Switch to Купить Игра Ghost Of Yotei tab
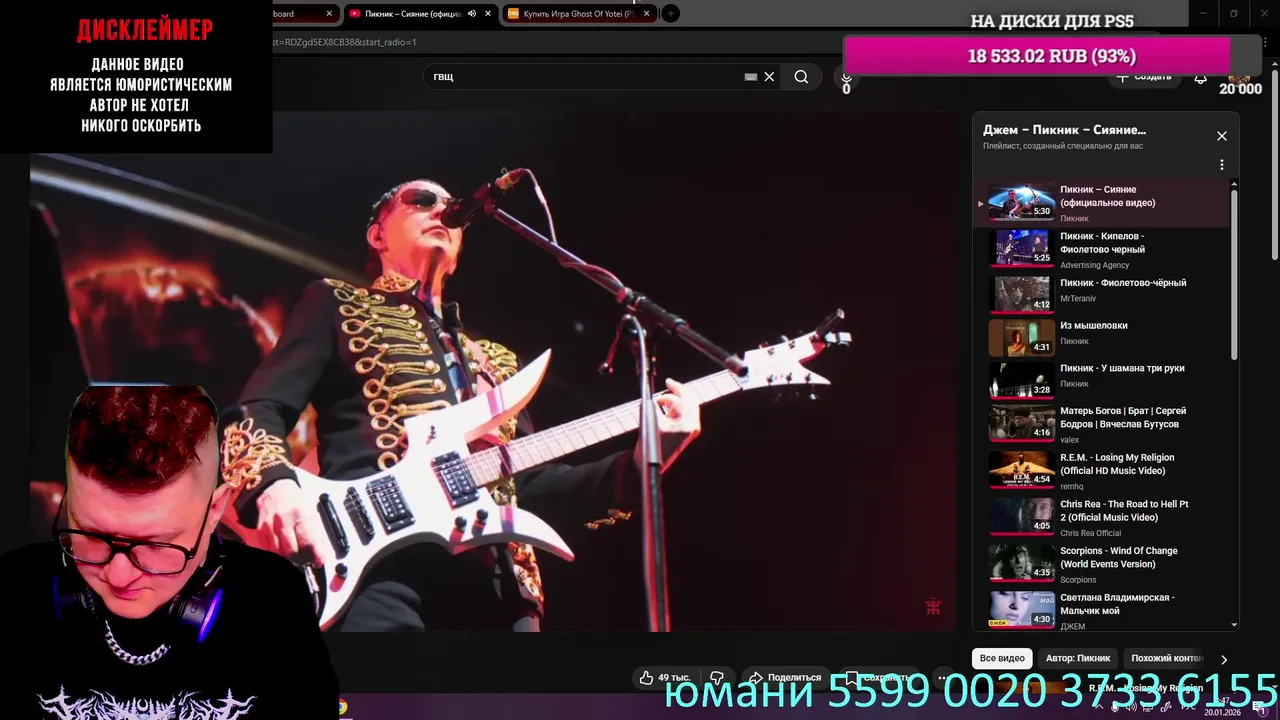The image size is (1280, 720). pos(578,14)
